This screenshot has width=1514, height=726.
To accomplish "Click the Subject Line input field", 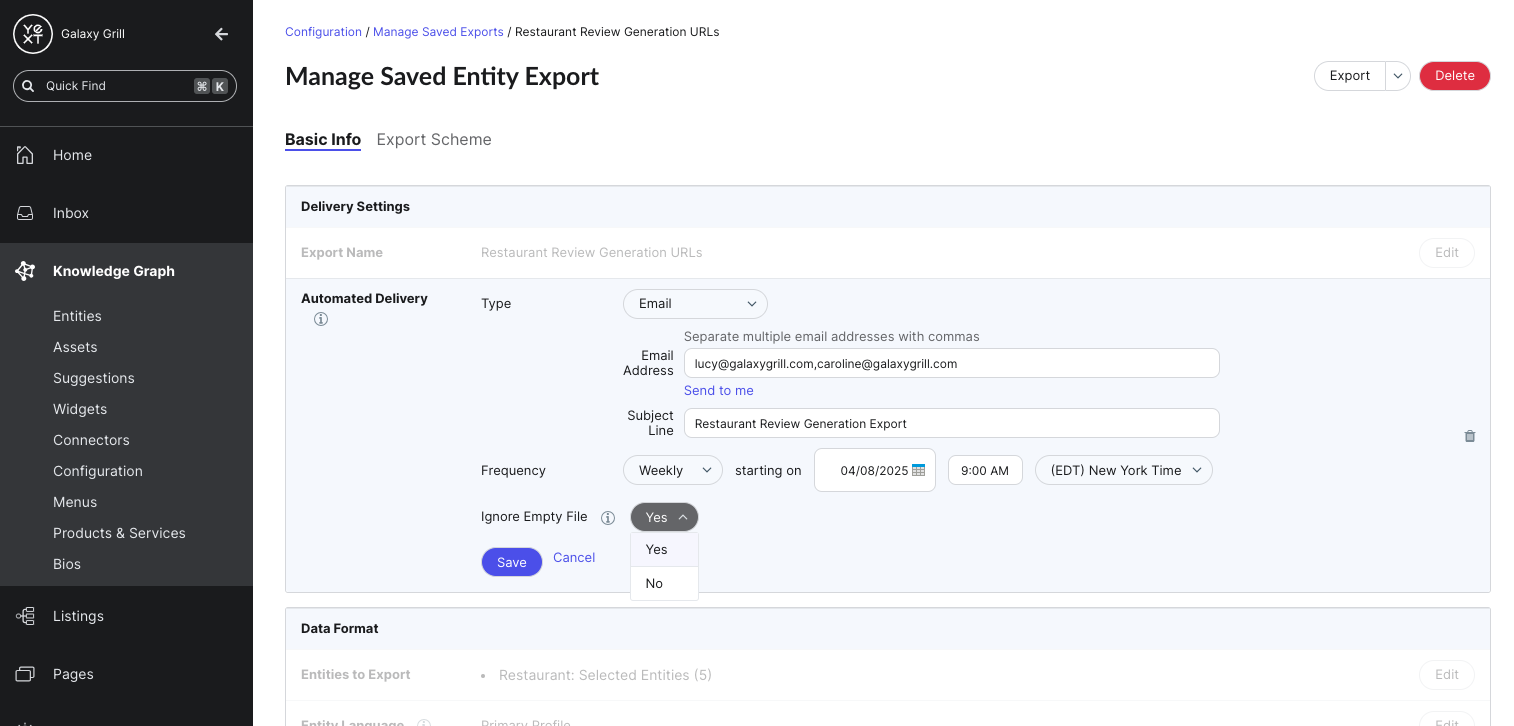I will (x=950, y=423).
